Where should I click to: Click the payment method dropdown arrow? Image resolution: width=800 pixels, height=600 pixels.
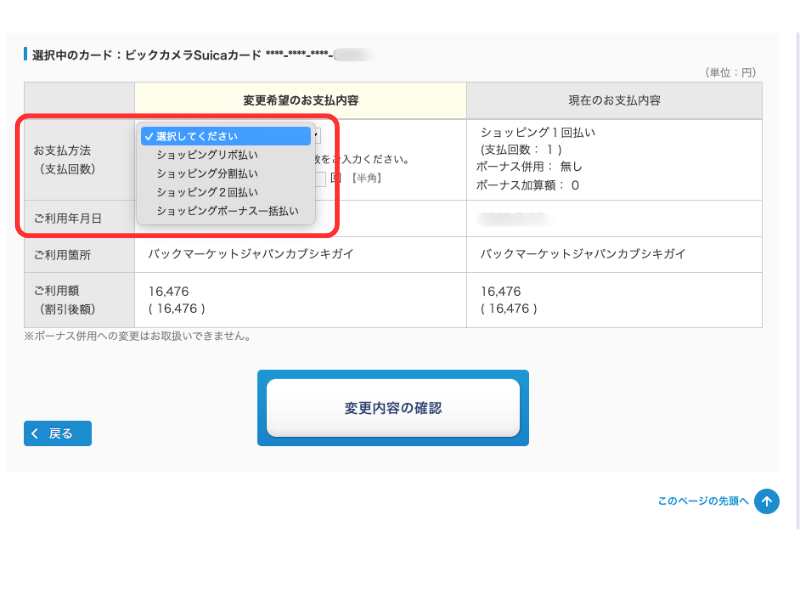pyautogui.click(x=315, y=136)
